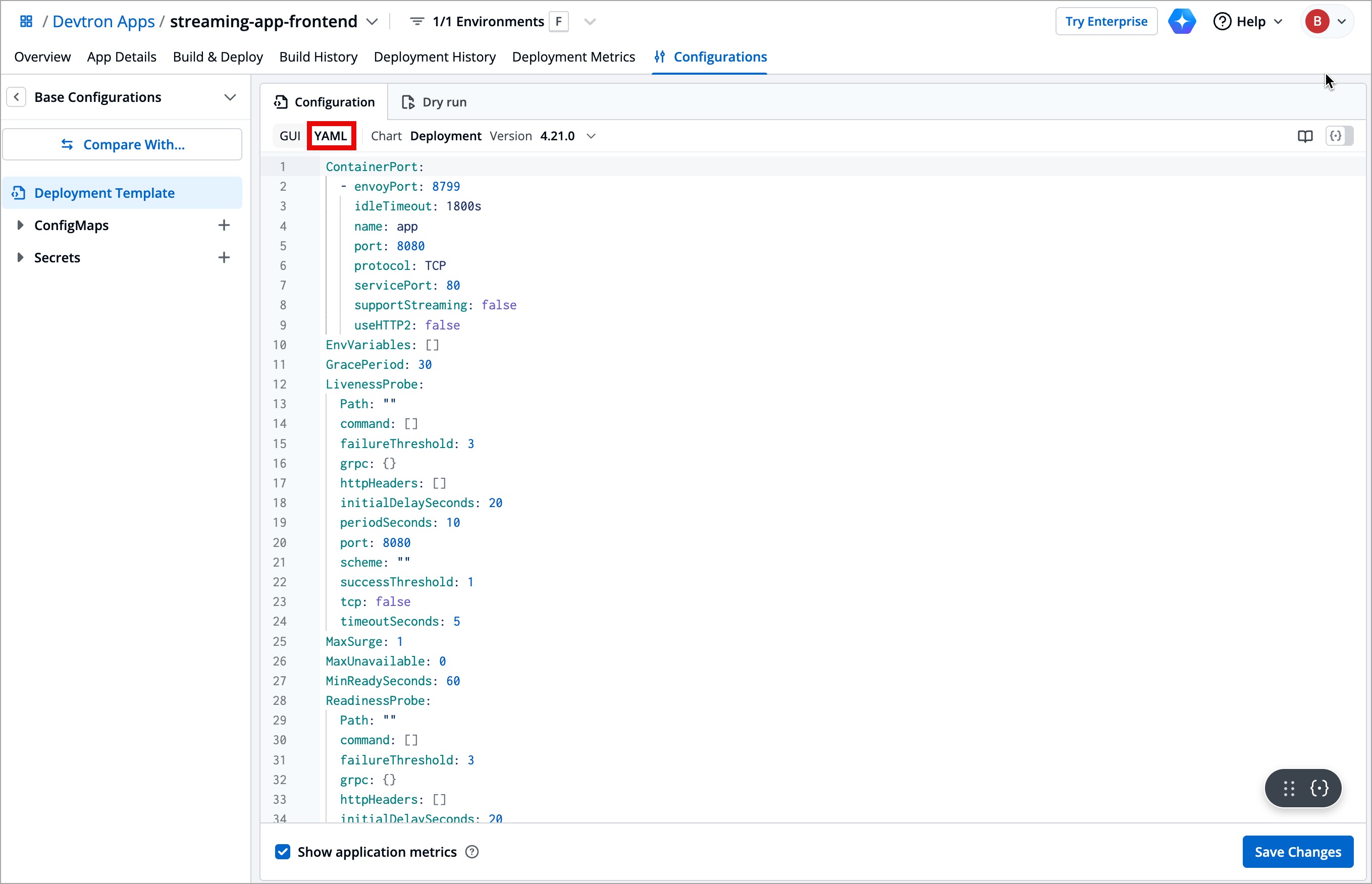The image size is (1372, 884).
Task: Open the Deployment Metrics tab
Action: pyautogui.click(x=574, y=57)
